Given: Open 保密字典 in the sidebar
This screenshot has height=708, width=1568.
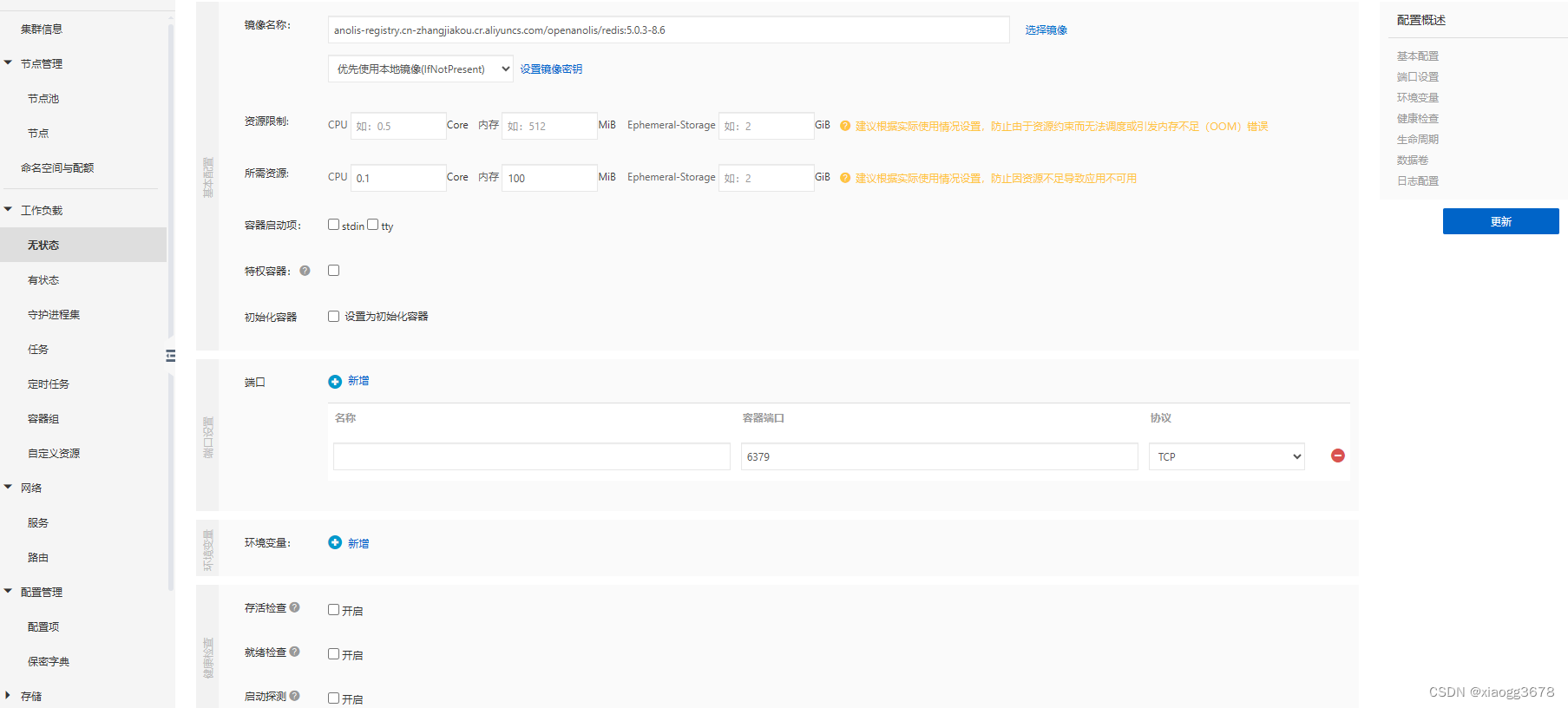Looking at the screenshot, I should (x=49, y=661).
